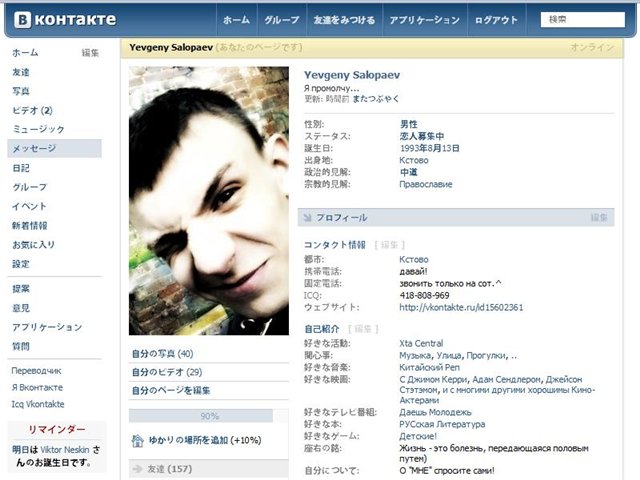Click the Прогулки interest link

(x=486, y=356)
